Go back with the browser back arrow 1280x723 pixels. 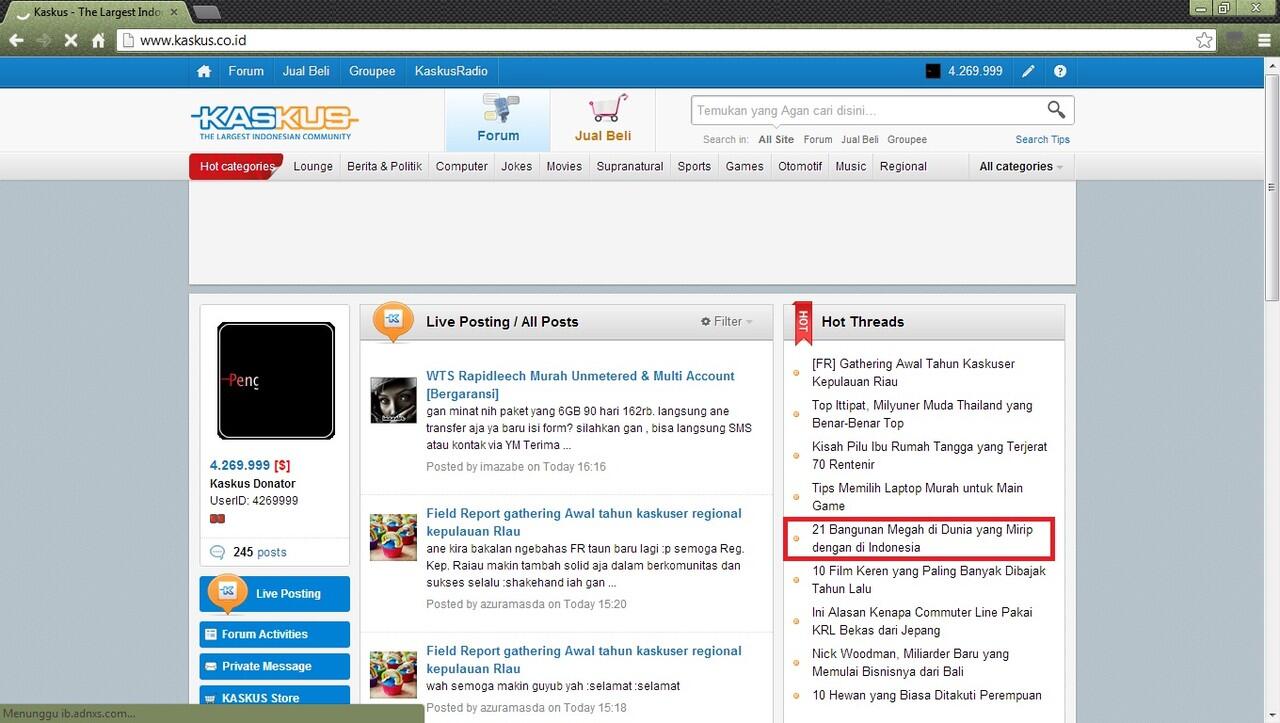[x=16, y=41]
